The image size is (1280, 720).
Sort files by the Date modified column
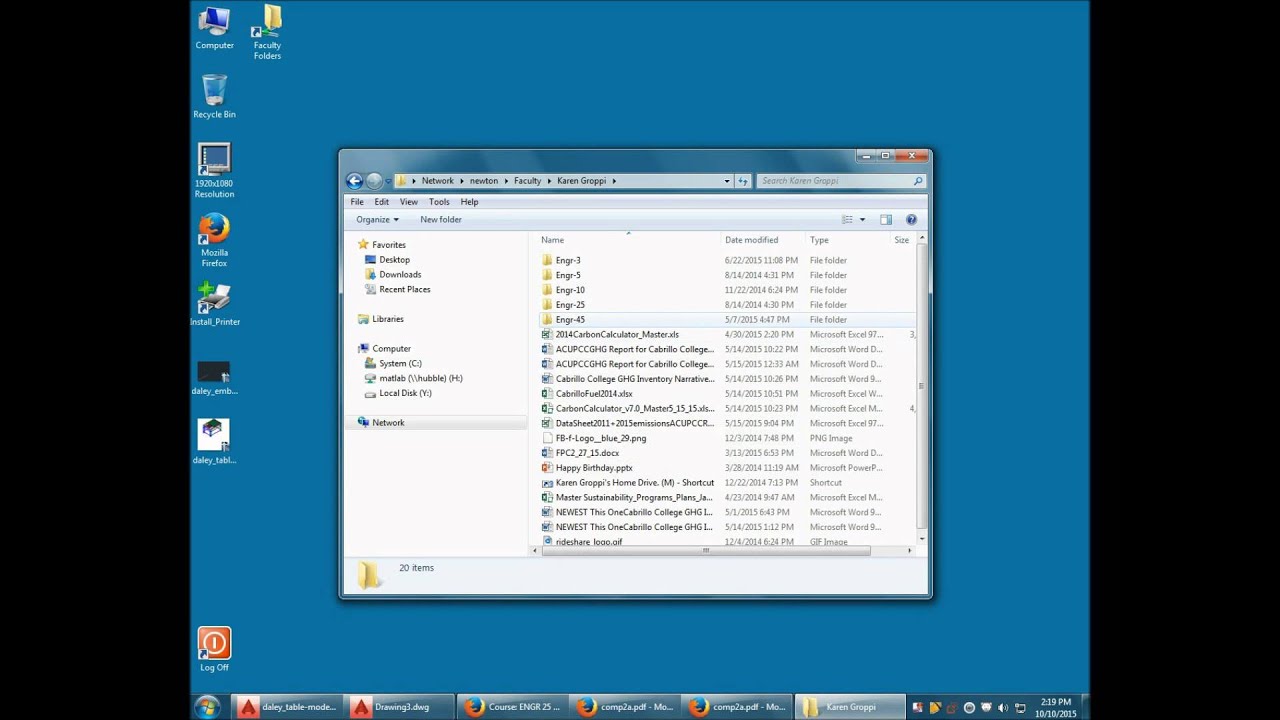click(752, 240)
